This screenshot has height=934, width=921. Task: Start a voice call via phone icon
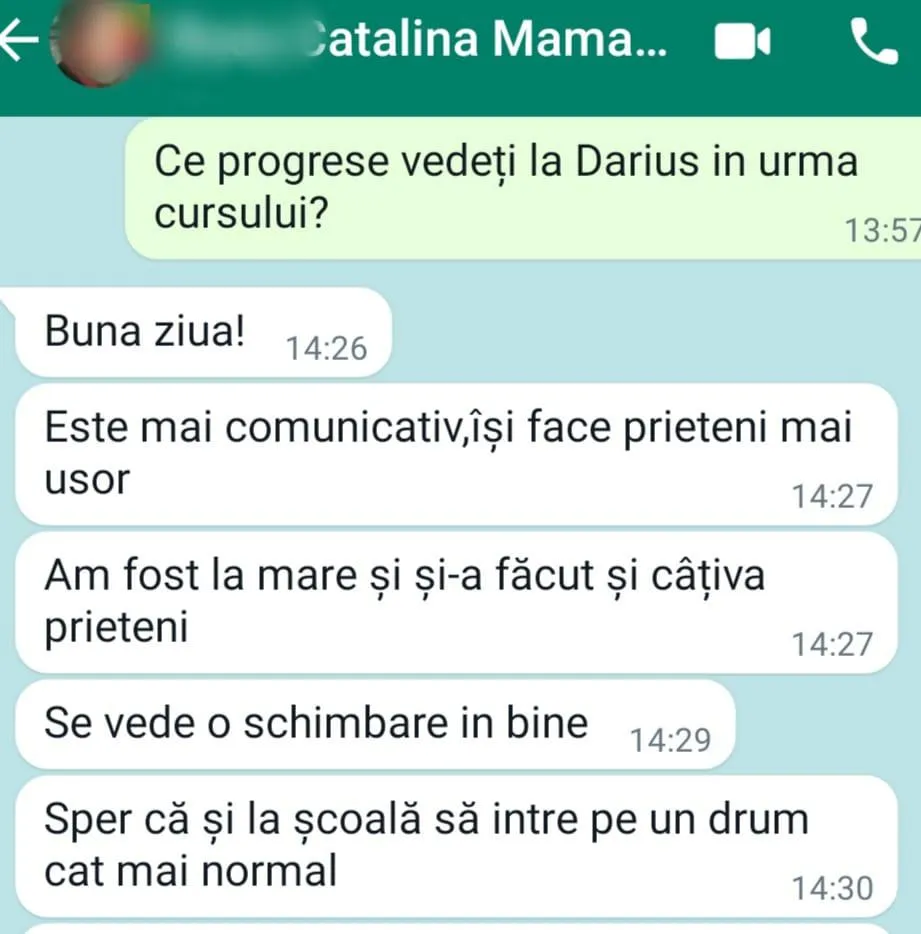[x=873, y=41]
